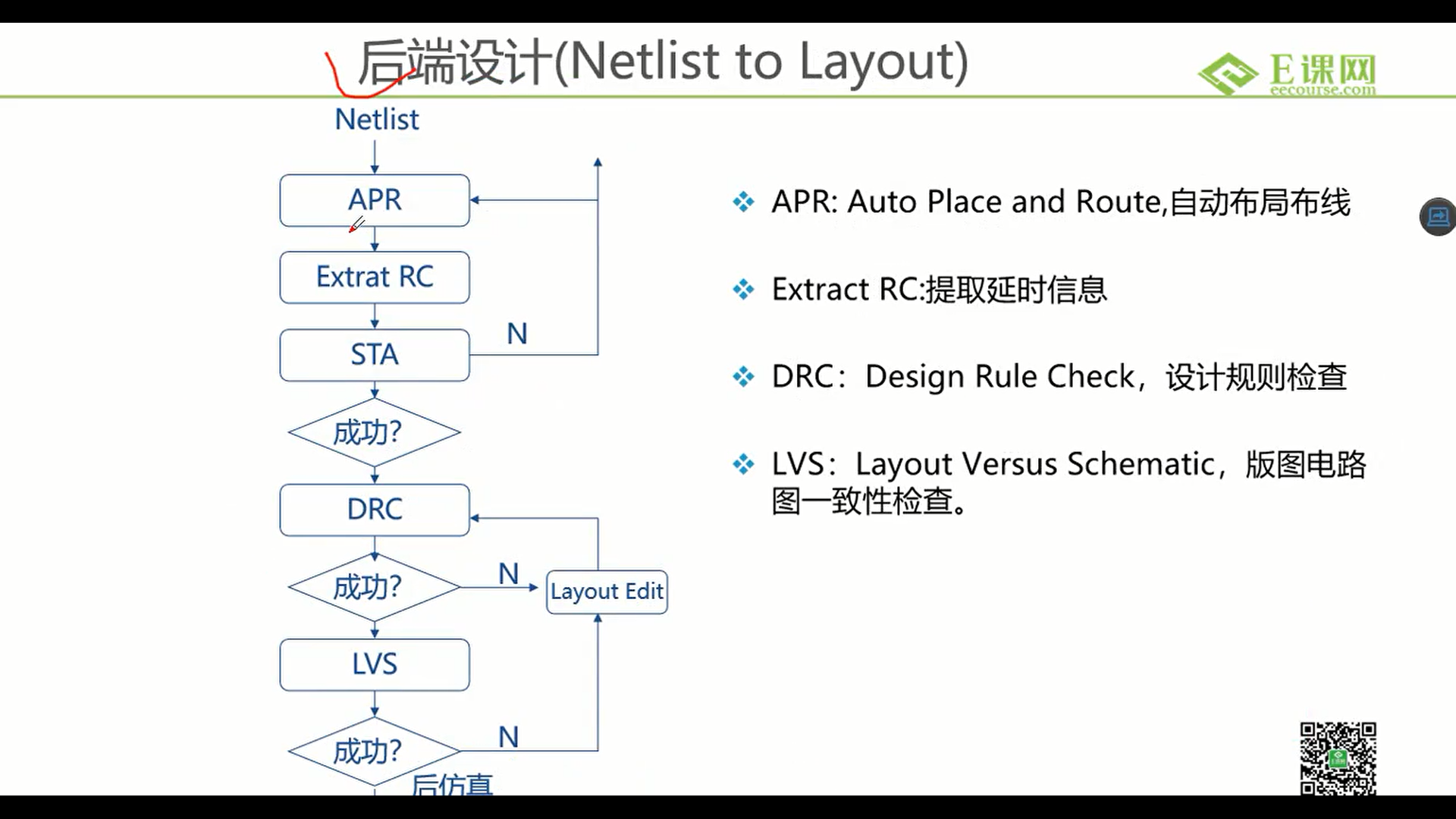This screenshot has height=819, width=1456.
Task: Select the LVS flowchart box
Action: [x=375, y=664]
